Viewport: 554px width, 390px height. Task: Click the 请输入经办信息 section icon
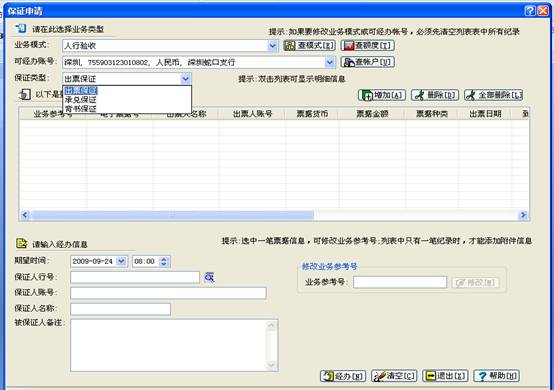(x=22, y=243)
